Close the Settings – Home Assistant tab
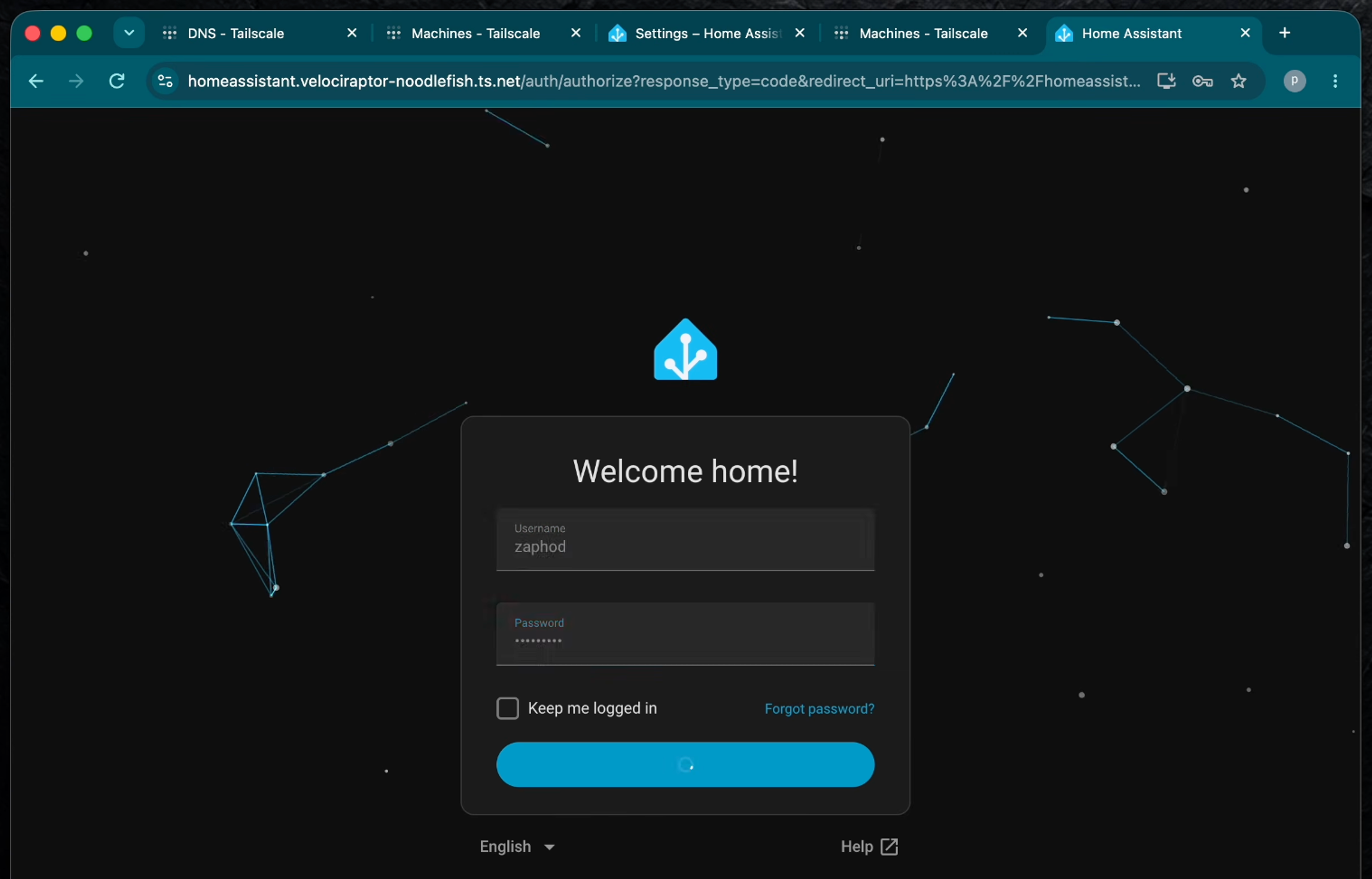Viewport: 1372px width, 879px height. 800,33
